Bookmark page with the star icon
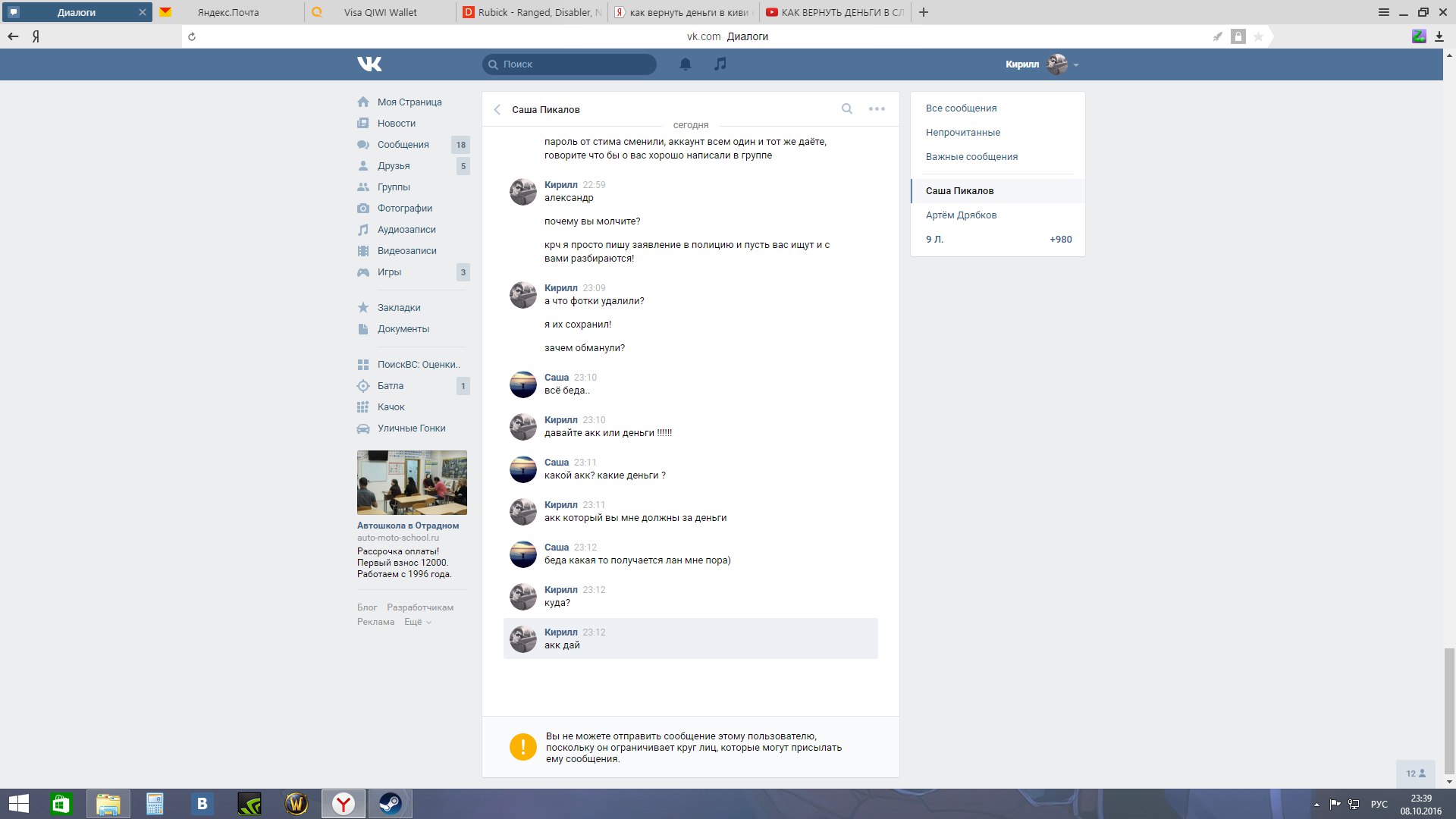Screen dimensions: 1456x819 coord(1258,36)
